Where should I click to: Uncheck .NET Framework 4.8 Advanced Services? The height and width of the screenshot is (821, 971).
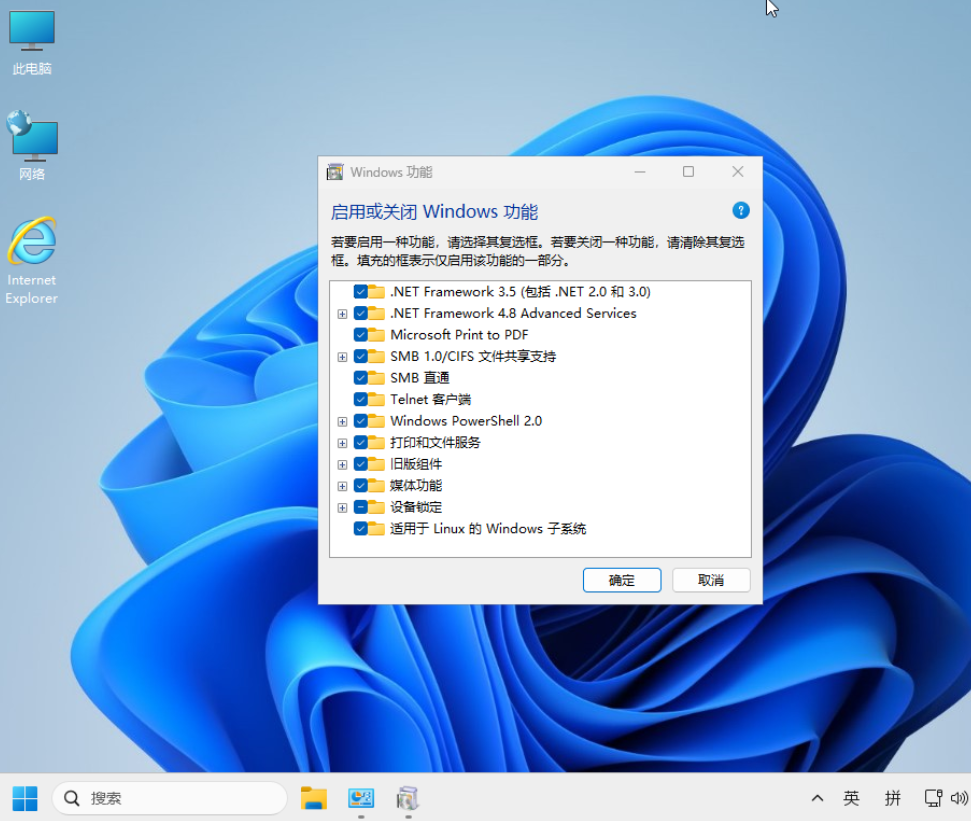point(360,313)
